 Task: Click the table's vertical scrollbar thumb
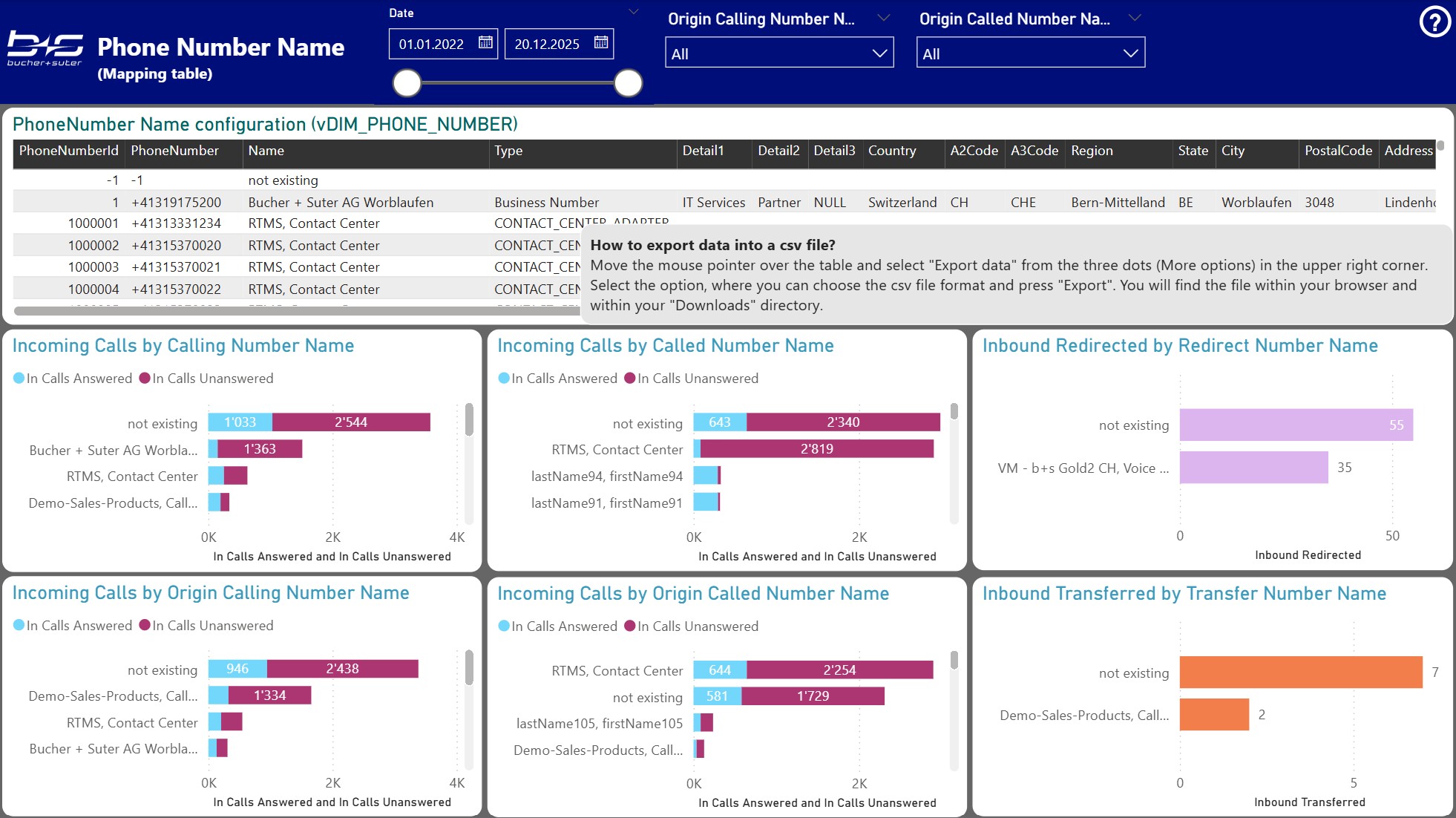[1440, 145]
